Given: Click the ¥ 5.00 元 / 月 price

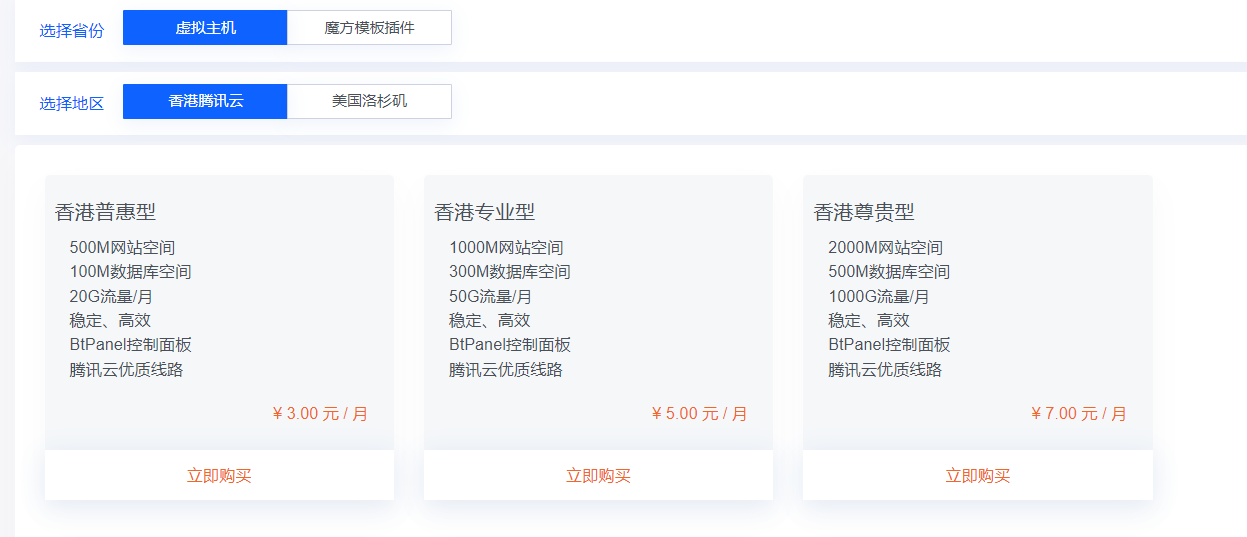Looking at the screenshot, I should coord(699,414).
